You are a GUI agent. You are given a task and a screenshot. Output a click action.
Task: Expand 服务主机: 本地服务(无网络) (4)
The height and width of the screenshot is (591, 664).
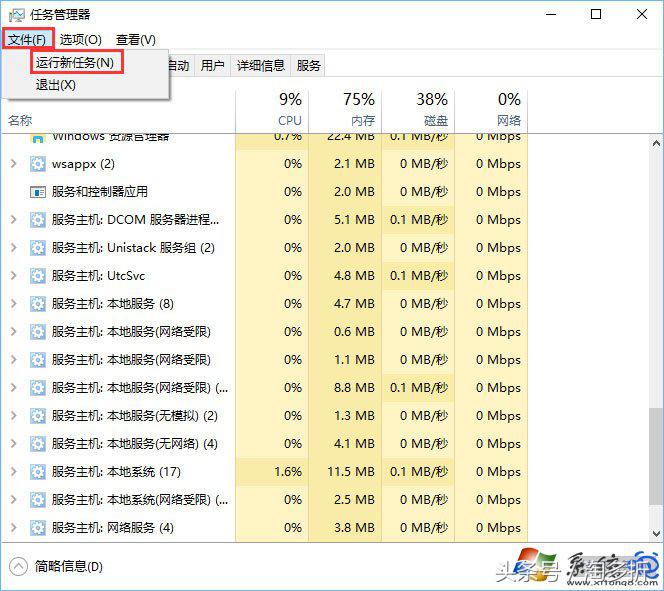[14, 443]
